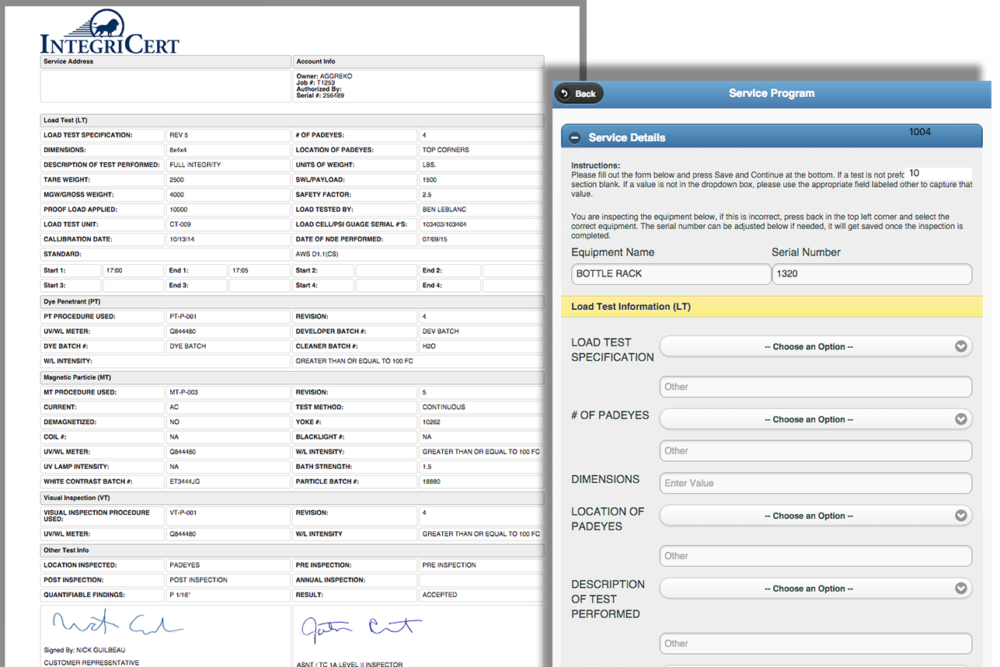
Task: Select 'CT-009' load test unit value
Action: 180,224
